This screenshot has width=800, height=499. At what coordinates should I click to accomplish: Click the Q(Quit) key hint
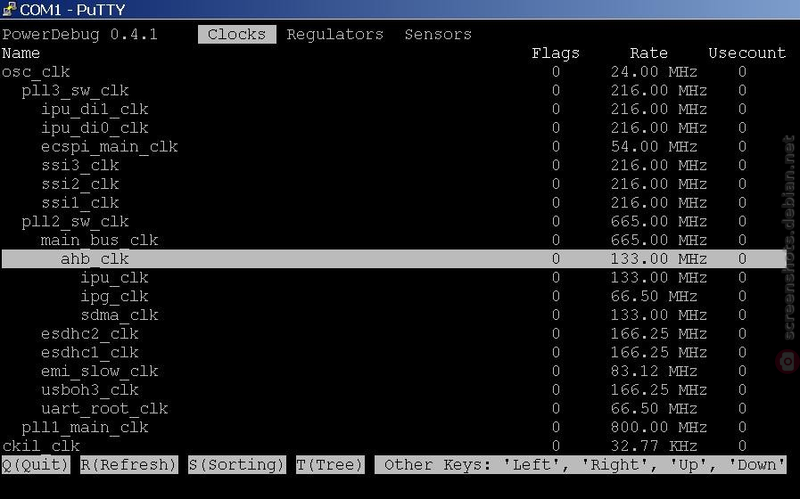coord(35,465)
